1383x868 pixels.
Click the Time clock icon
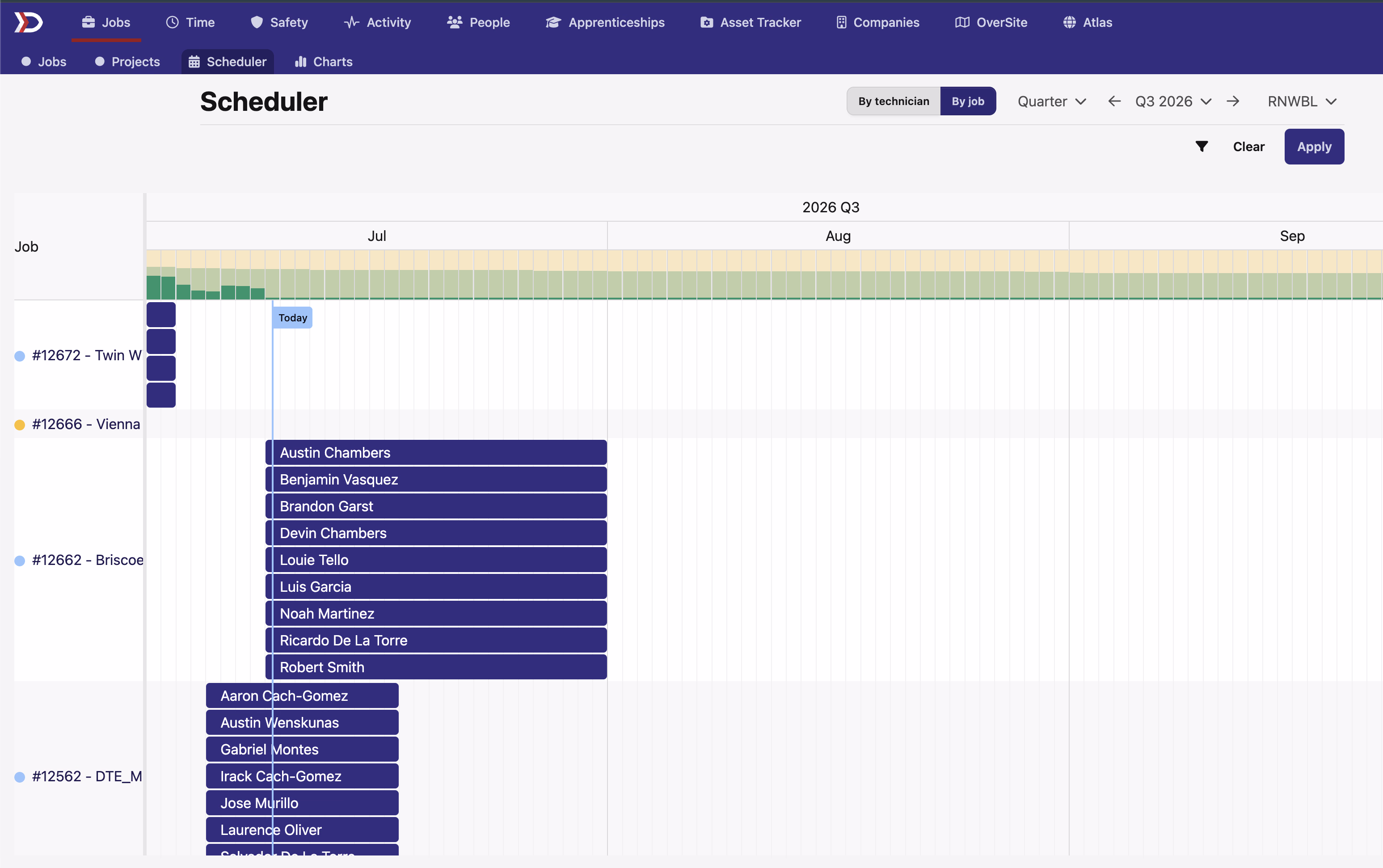click(172, 22)
